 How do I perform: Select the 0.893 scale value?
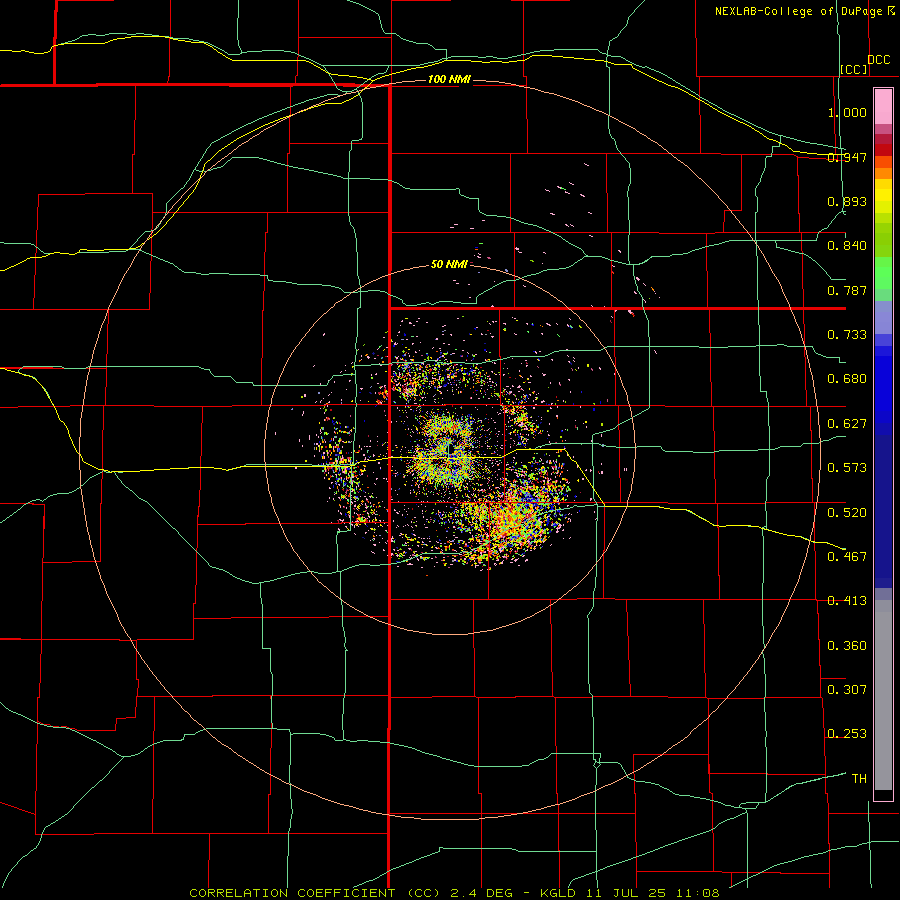point(847,201)
